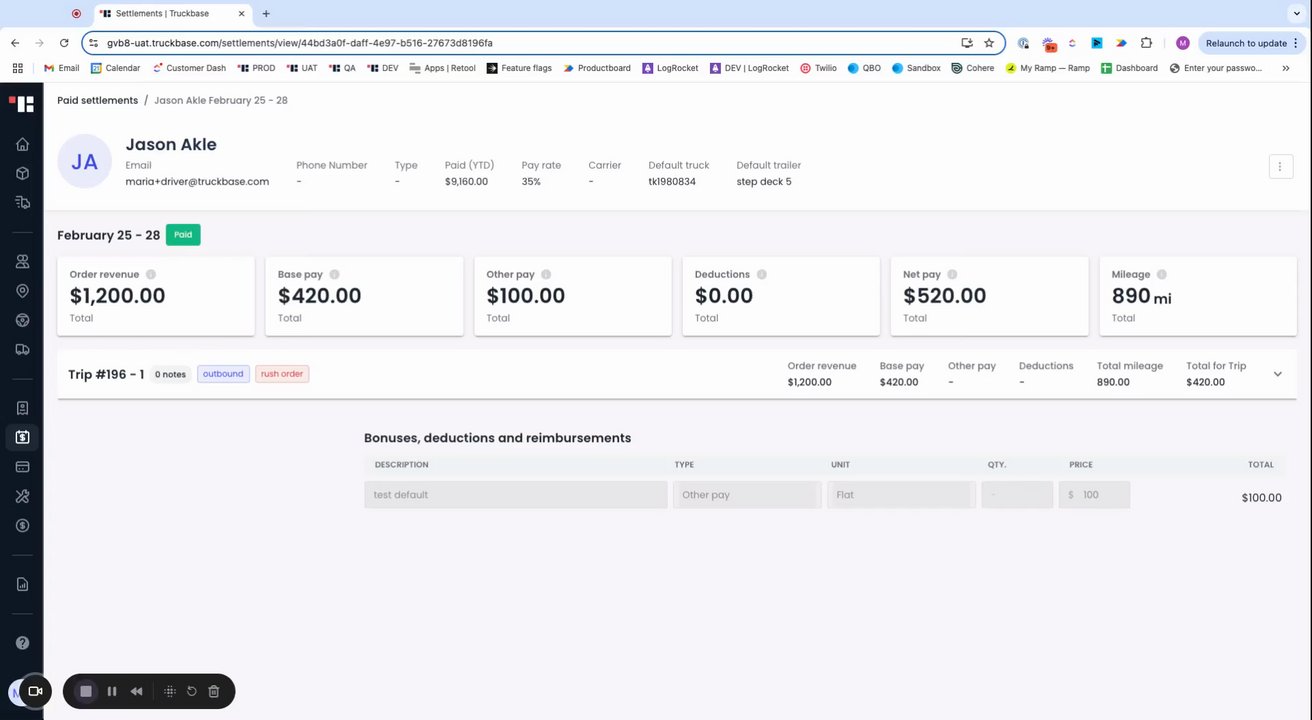This screenshot has height=720, width=1312.
Task: Open the truck equipment icon in sidebar
Action: click(x=22, y=349)
